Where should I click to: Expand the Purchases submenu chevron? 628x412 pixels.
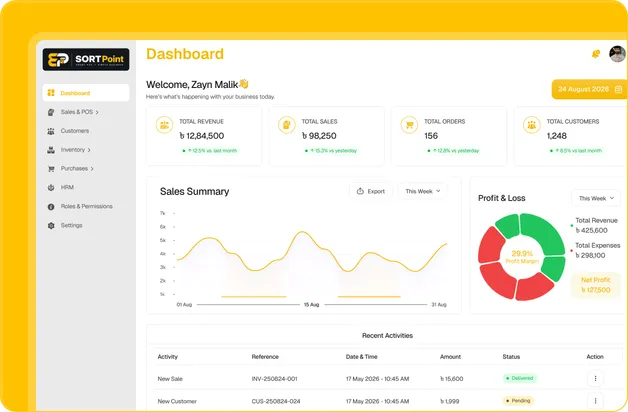[92, 169]
